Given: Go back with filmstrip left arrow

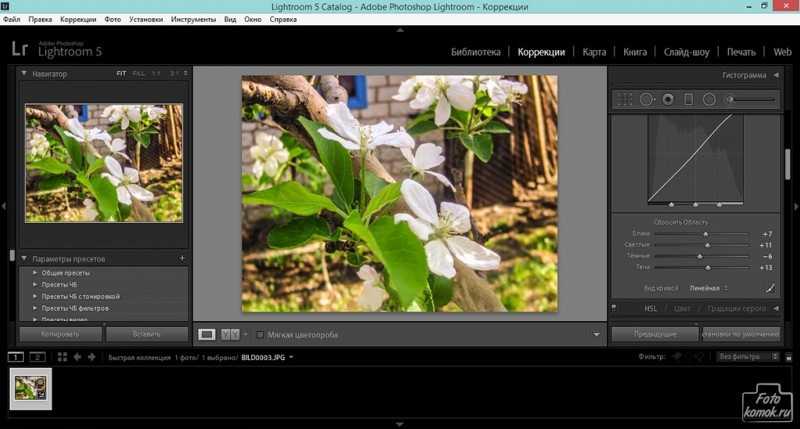Looking at the screenshot, I should pos(78,357).
